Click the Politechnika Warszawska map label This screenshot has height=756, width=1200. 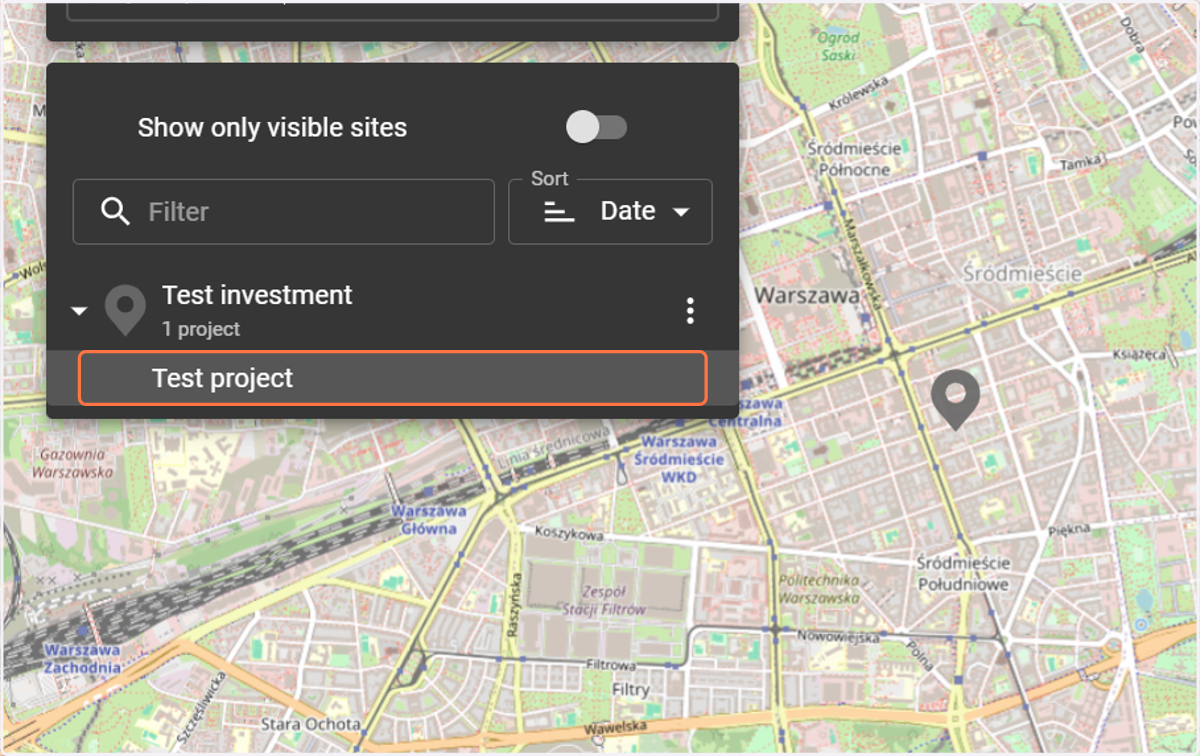(x=819, y=589)
